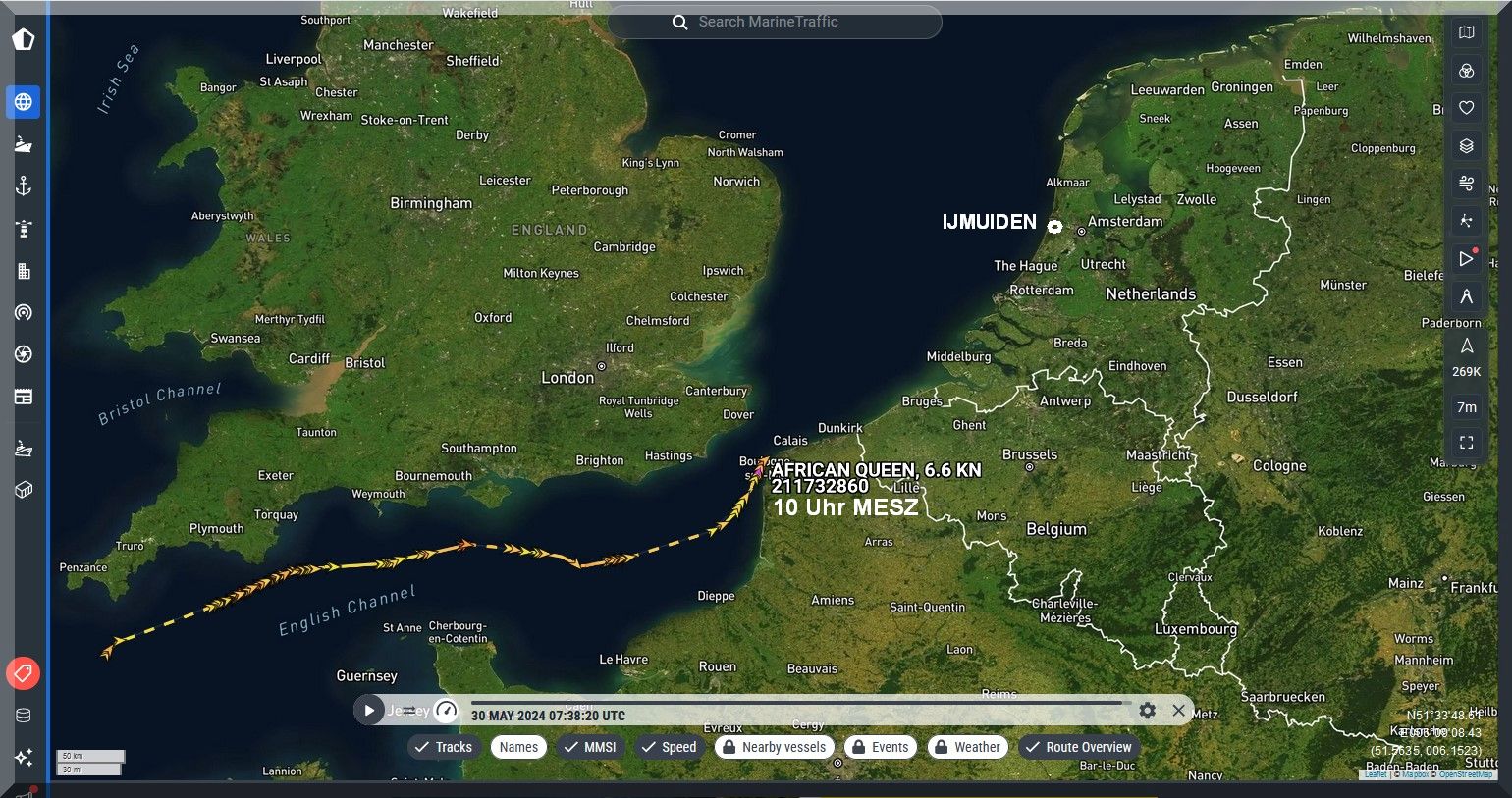Open the Ports anchor icon in sidebar
The width and height of the screenshot is (1512, 798).
24,186
